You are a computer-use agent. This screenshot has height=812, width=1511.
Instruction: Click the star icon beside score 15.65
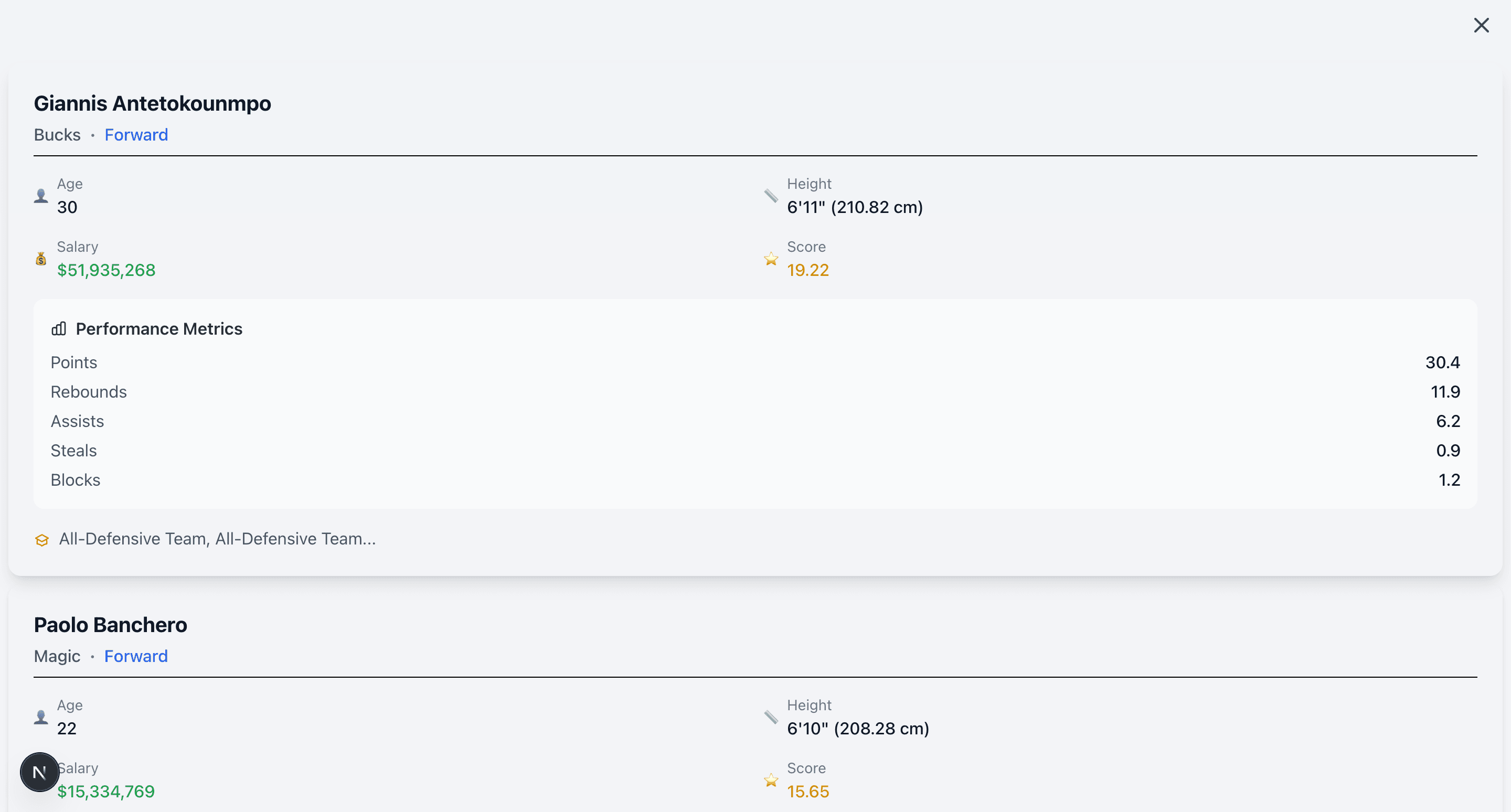[771, 781]
